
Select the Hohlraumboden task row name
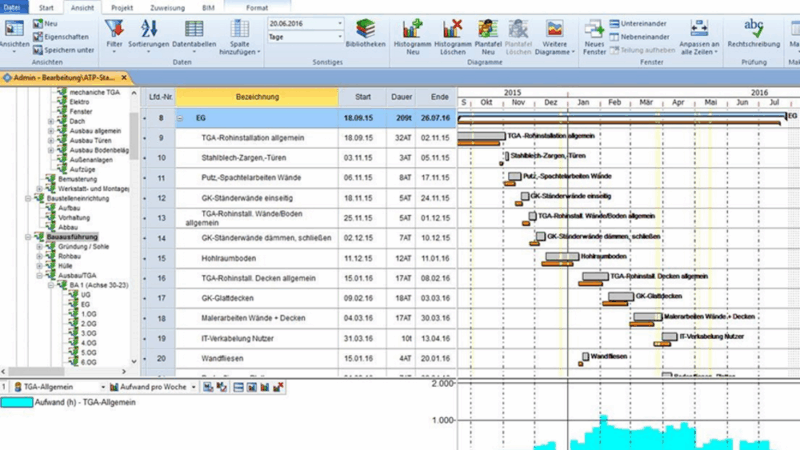pyautogui.click(x=229, y=258)
